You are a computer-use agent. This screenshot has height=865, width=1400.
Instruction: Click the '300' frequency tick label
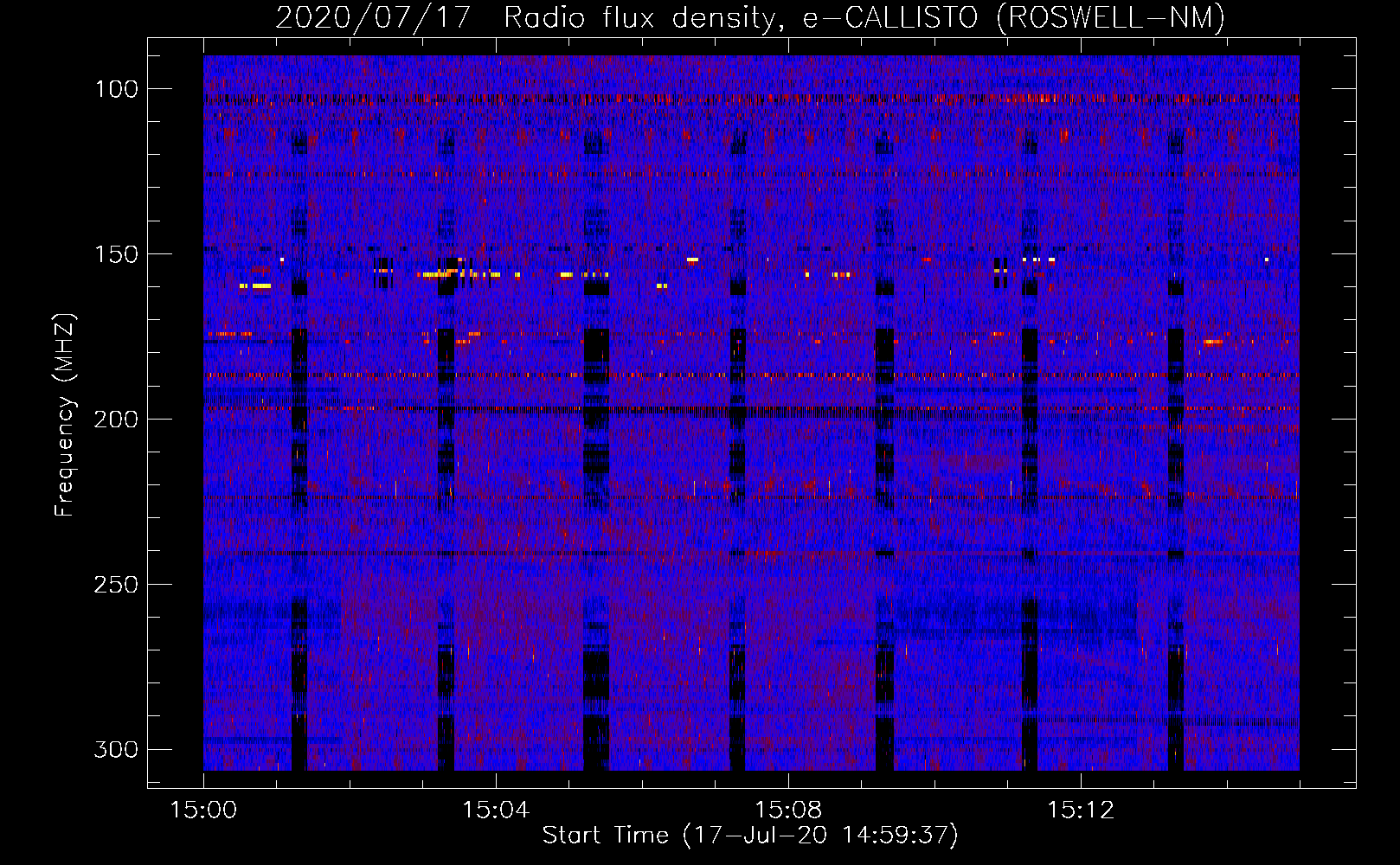[116, 749]
